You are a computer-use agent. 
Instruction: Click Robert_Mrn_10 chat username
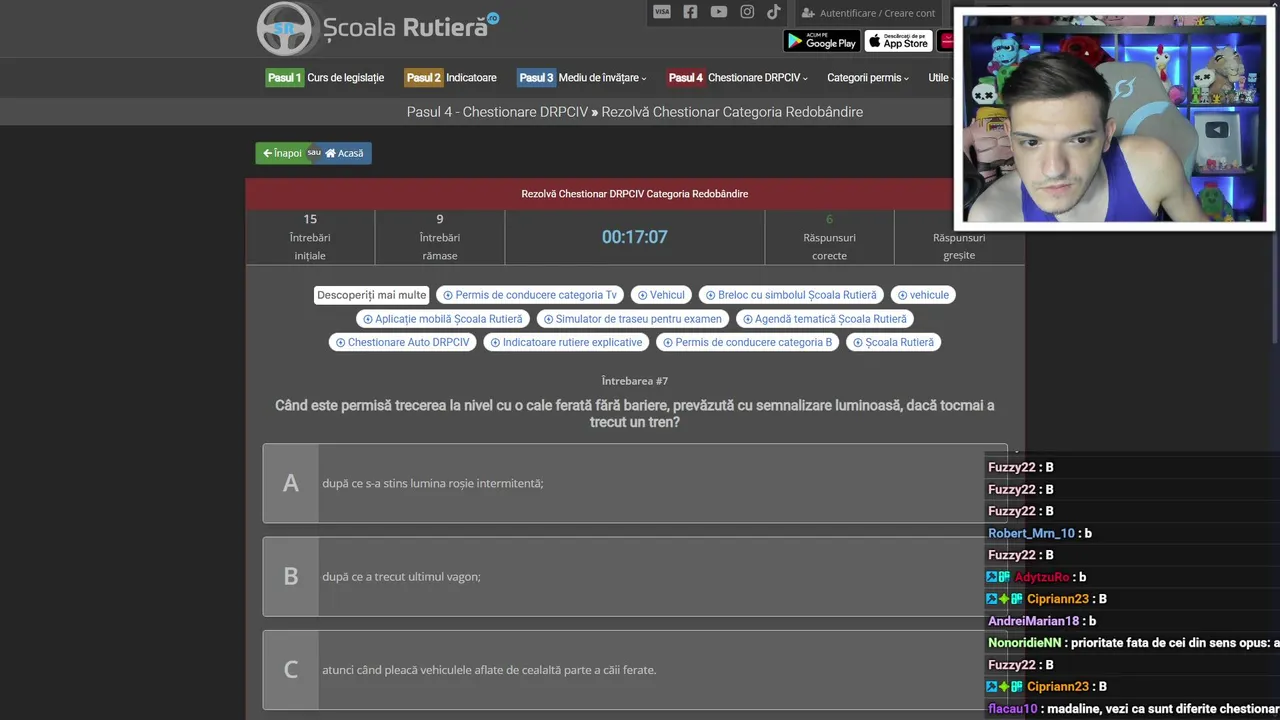1031,533
